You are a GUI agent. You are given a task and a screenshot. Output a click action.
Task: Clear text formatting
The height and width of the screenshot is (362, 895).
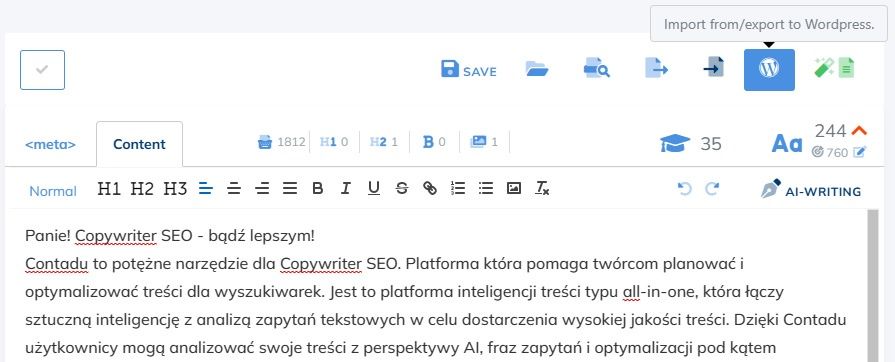542,188
